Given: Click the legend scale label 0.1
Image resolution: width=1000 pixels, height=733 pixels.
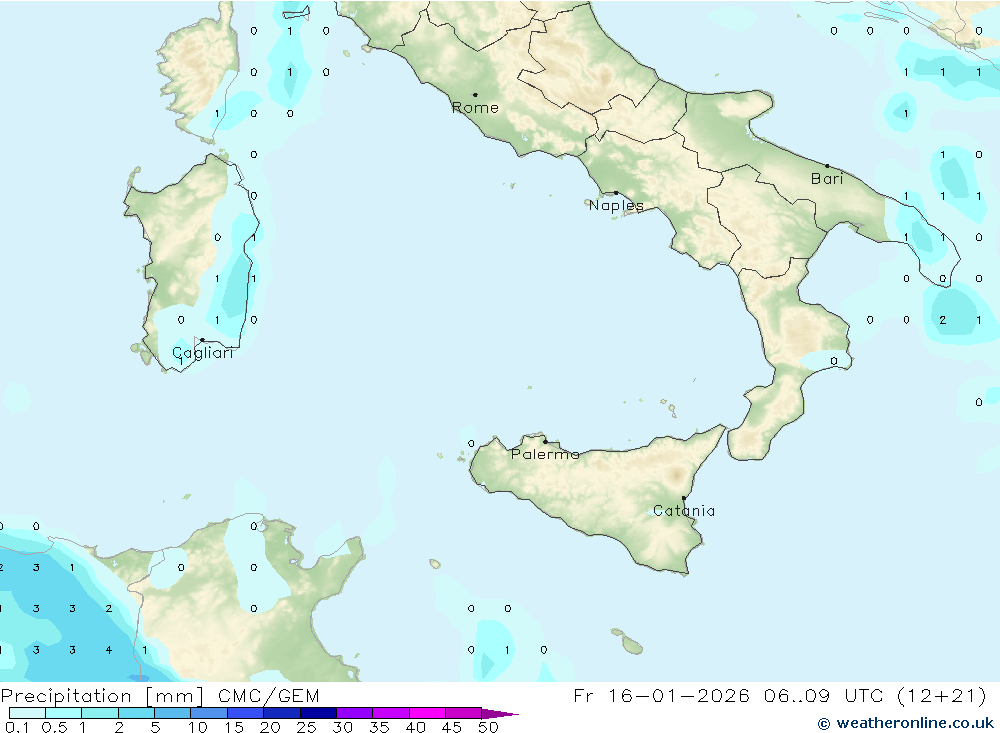Looking at the screenshot, I should point(17,727).
